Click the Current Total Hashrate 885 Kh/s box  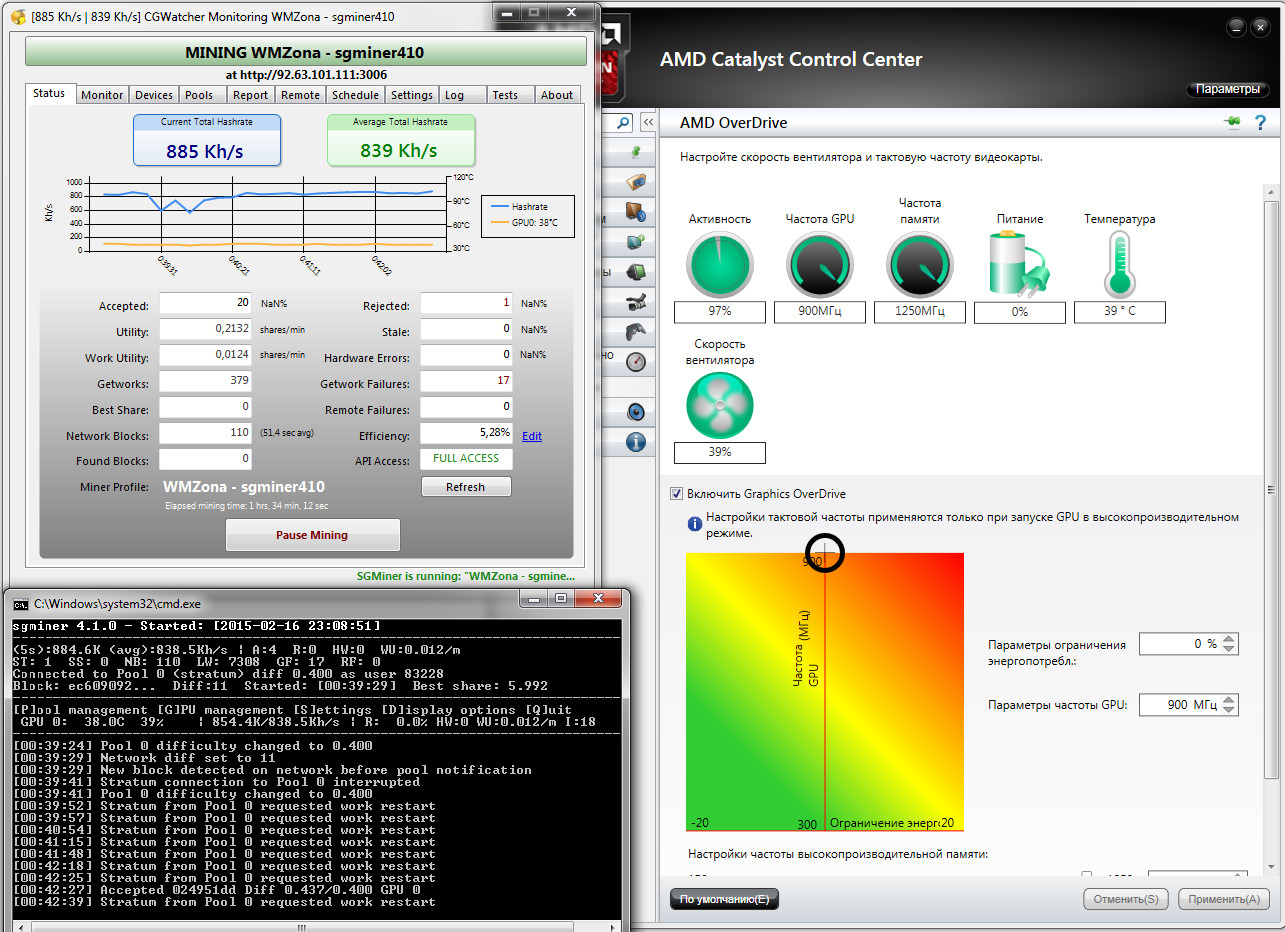(207, 140)
